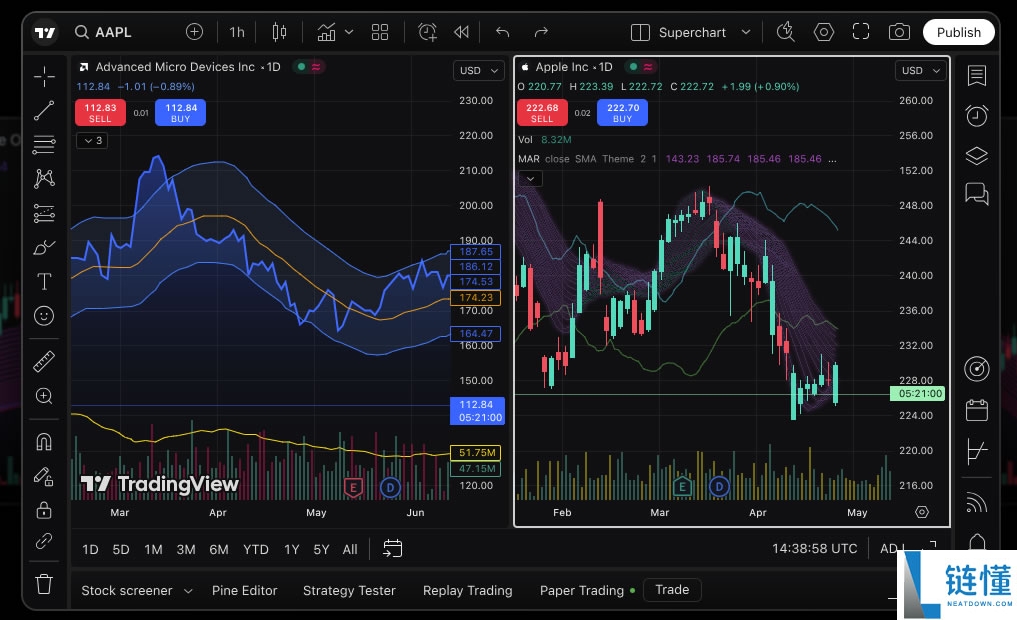Open the emoji icons tool

click(44, 316)
